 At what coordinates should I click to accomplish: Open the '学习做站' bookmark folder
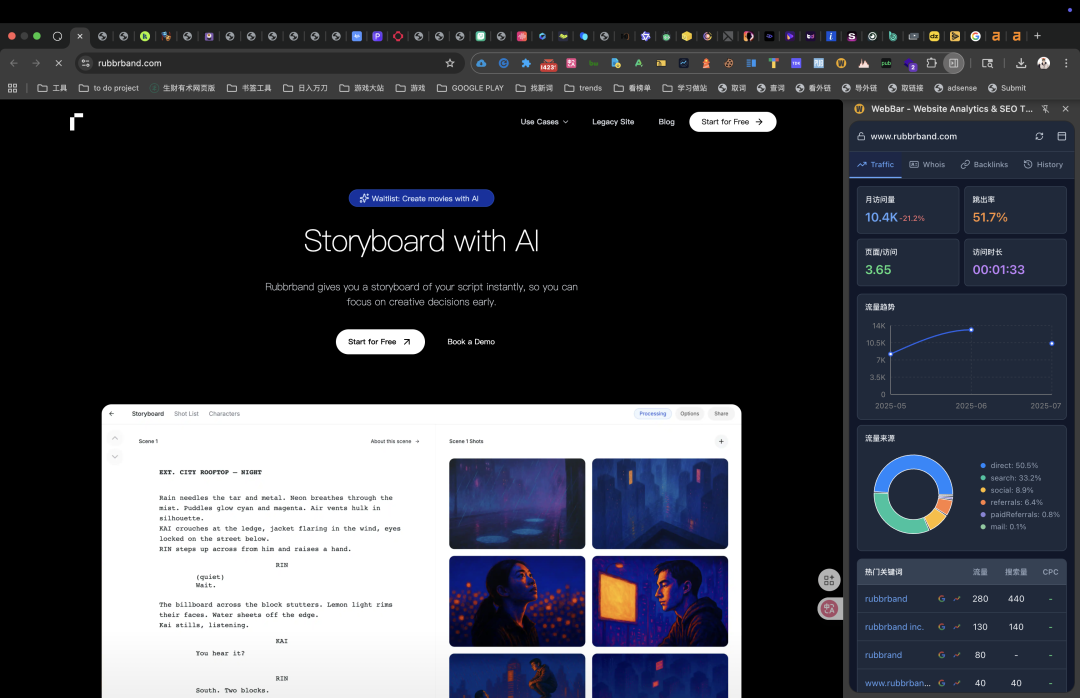pos(685,88)
